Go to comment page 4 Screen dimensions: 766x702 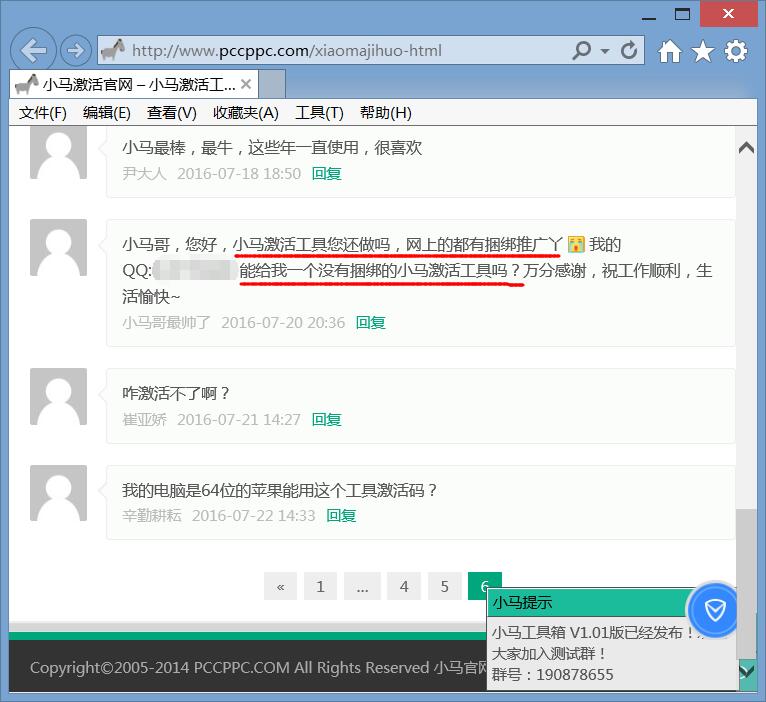click(404, 586)
